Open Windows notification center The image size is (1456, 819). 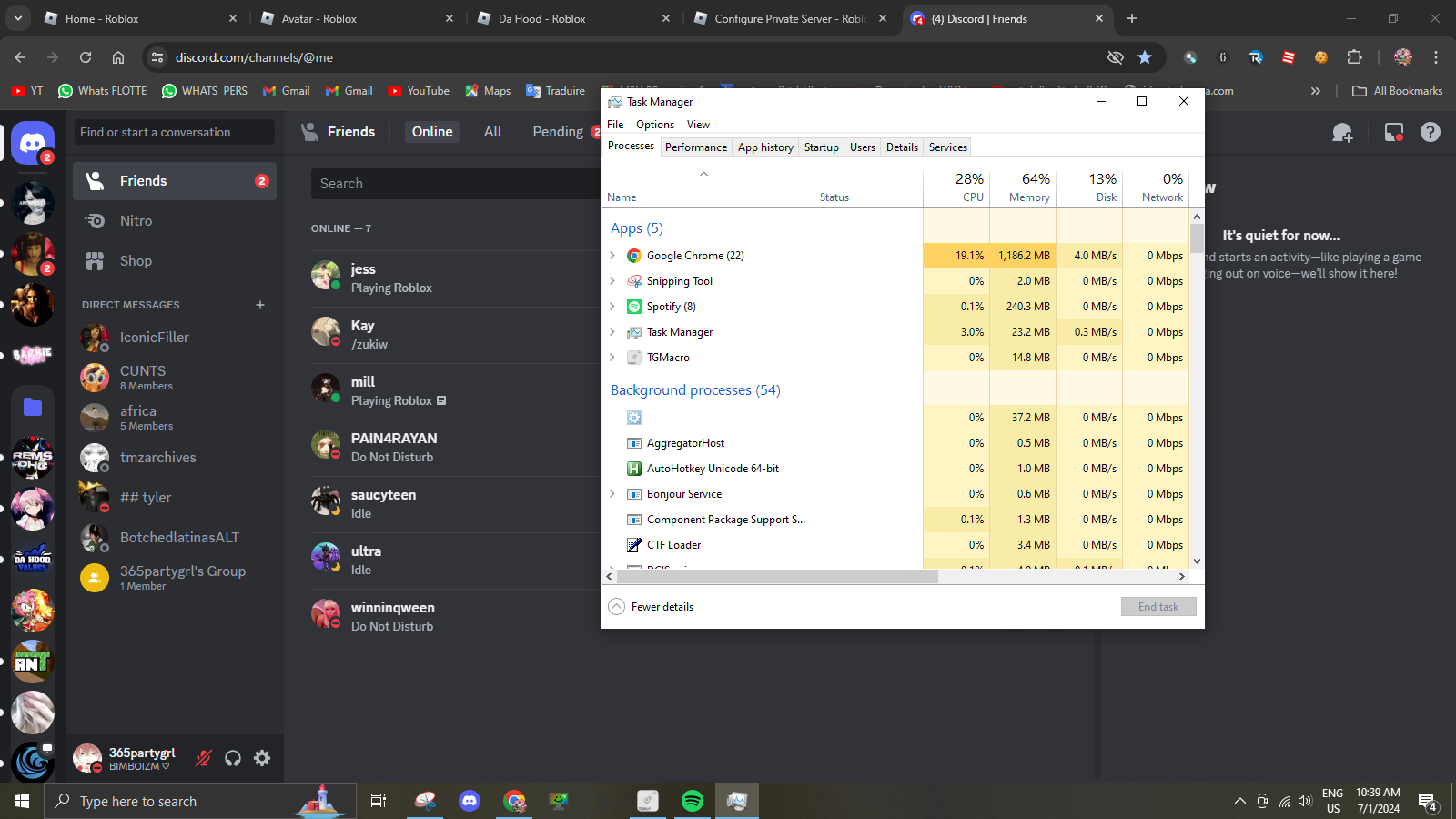1427,802
